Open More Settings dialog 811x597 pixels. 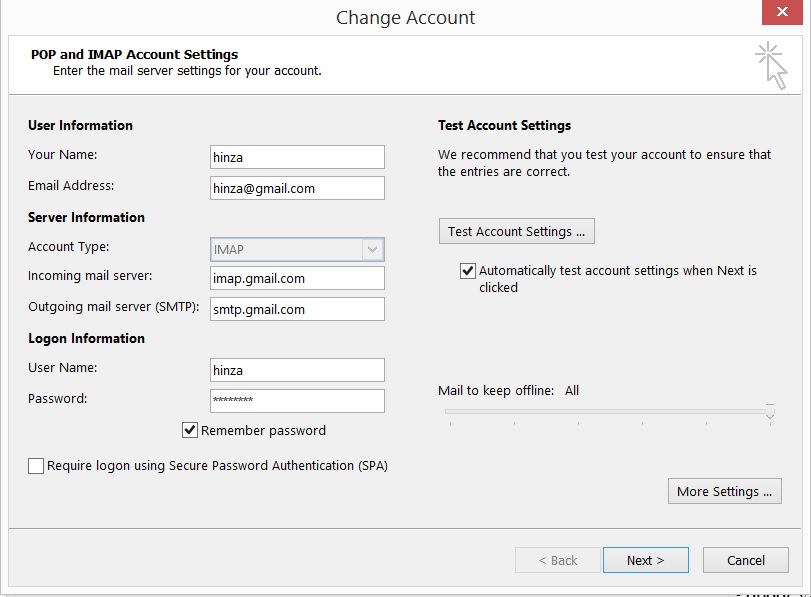[724, 491]
